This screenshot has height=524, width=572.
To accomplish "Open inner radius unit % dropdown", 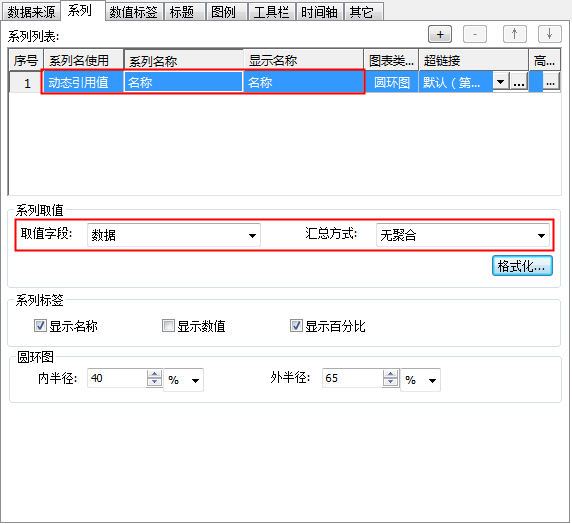I will [183, 380].
